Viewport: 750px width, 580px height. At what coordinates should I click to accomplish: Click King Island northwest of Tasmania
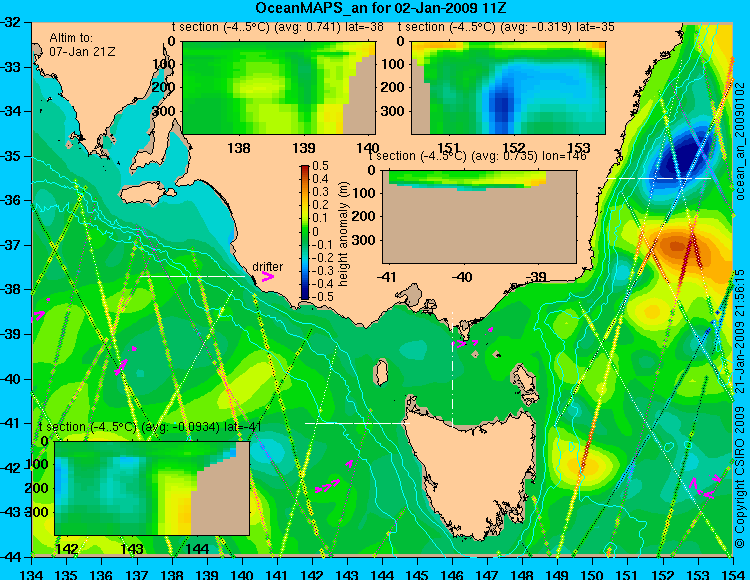(x=381, y=372)
